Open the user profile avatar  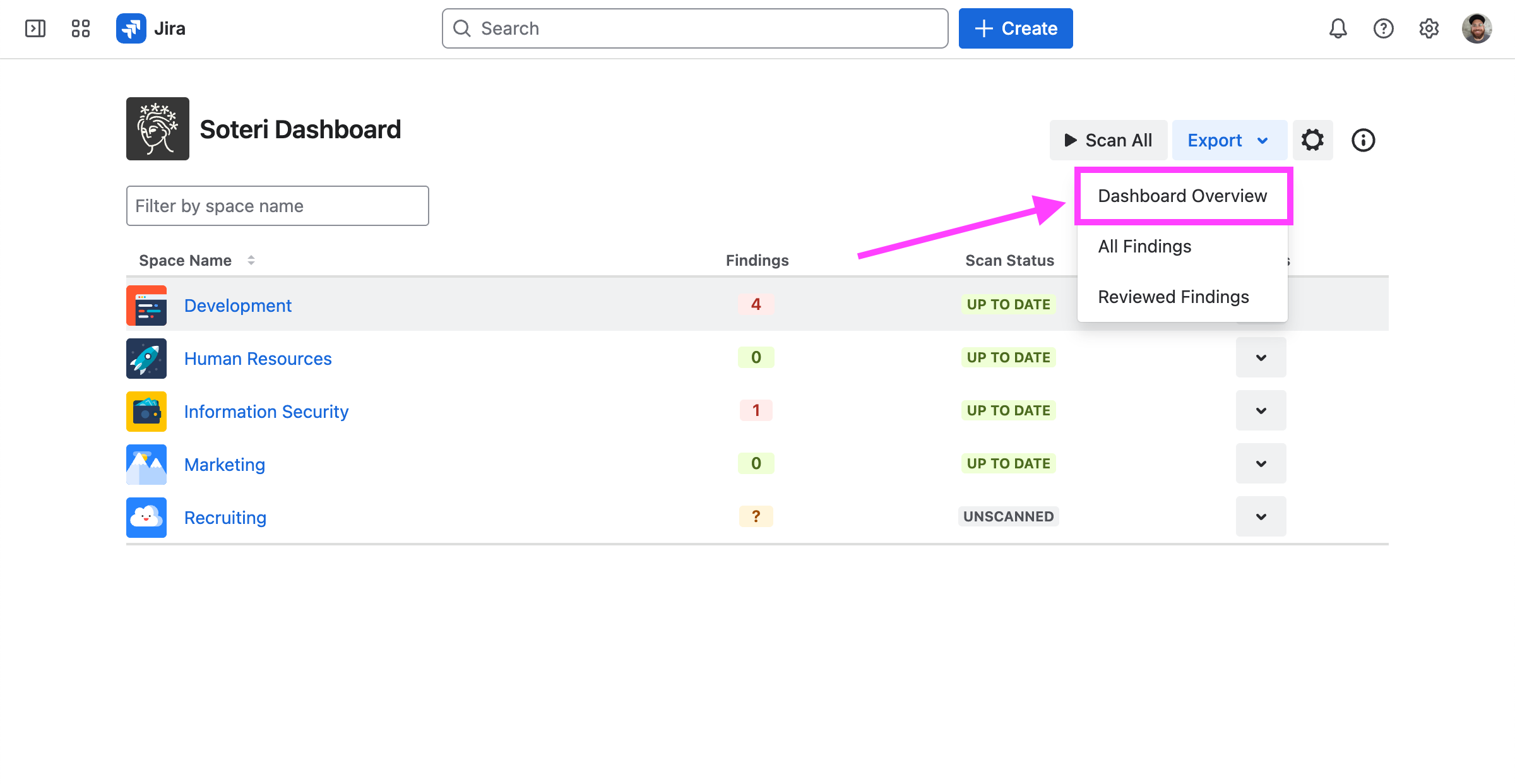(x=1476, y=28)
